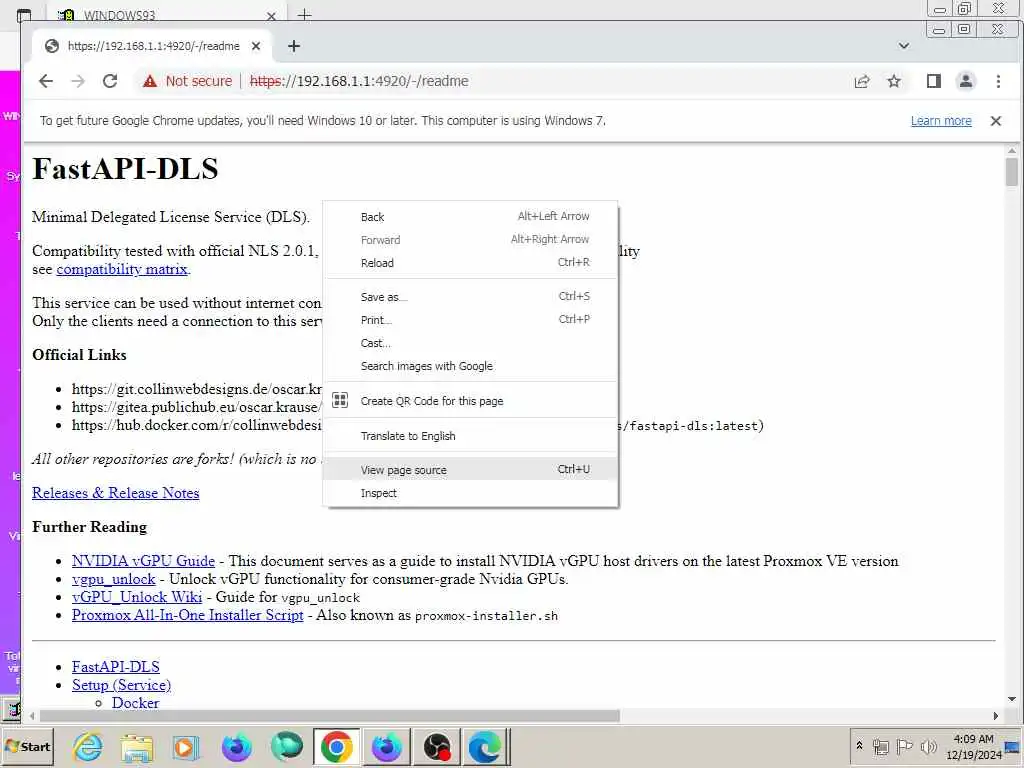Click the network tray icon

pyautogui.click(x=881, y=746)
